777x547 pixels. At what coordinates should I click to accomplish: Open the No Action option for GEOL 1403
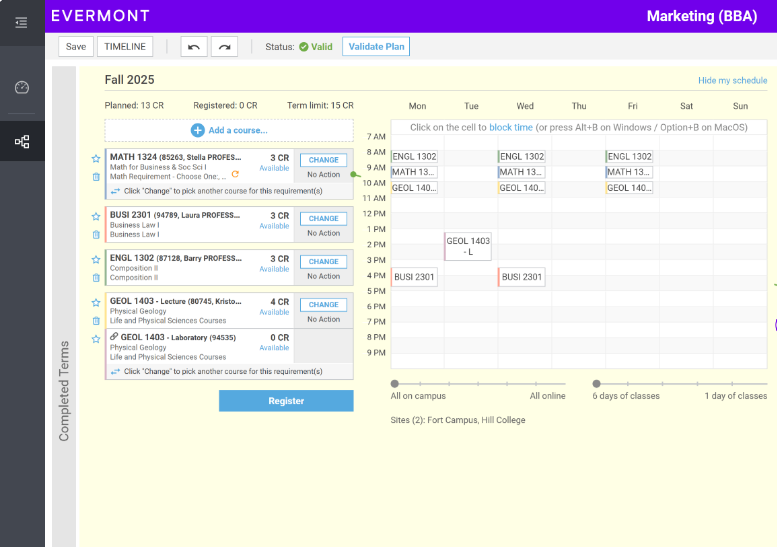click(323, 319)
